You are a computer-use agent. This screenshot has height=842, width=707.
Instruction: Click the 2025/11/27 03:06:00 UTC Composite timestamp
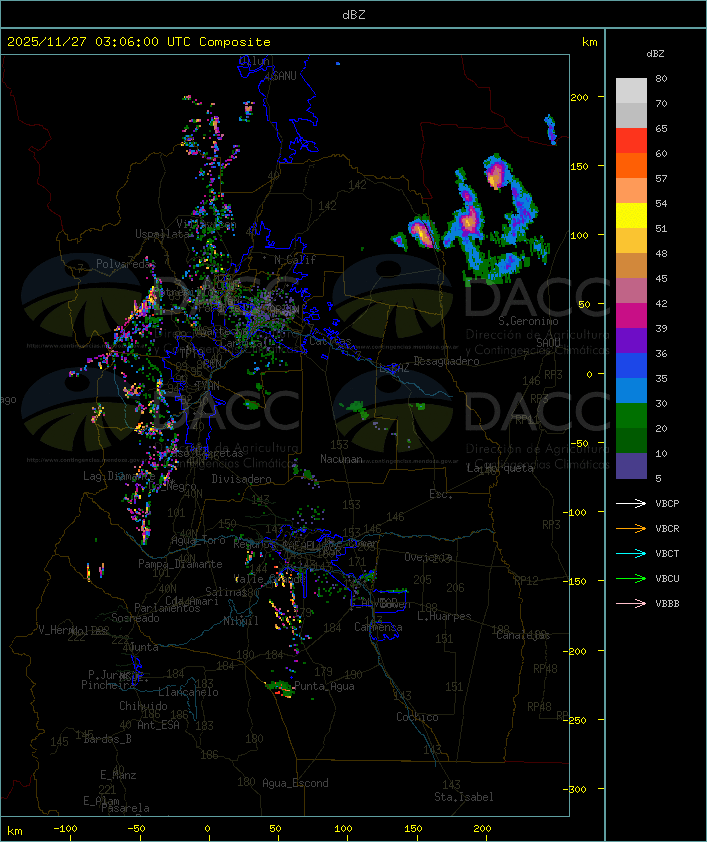139,42
